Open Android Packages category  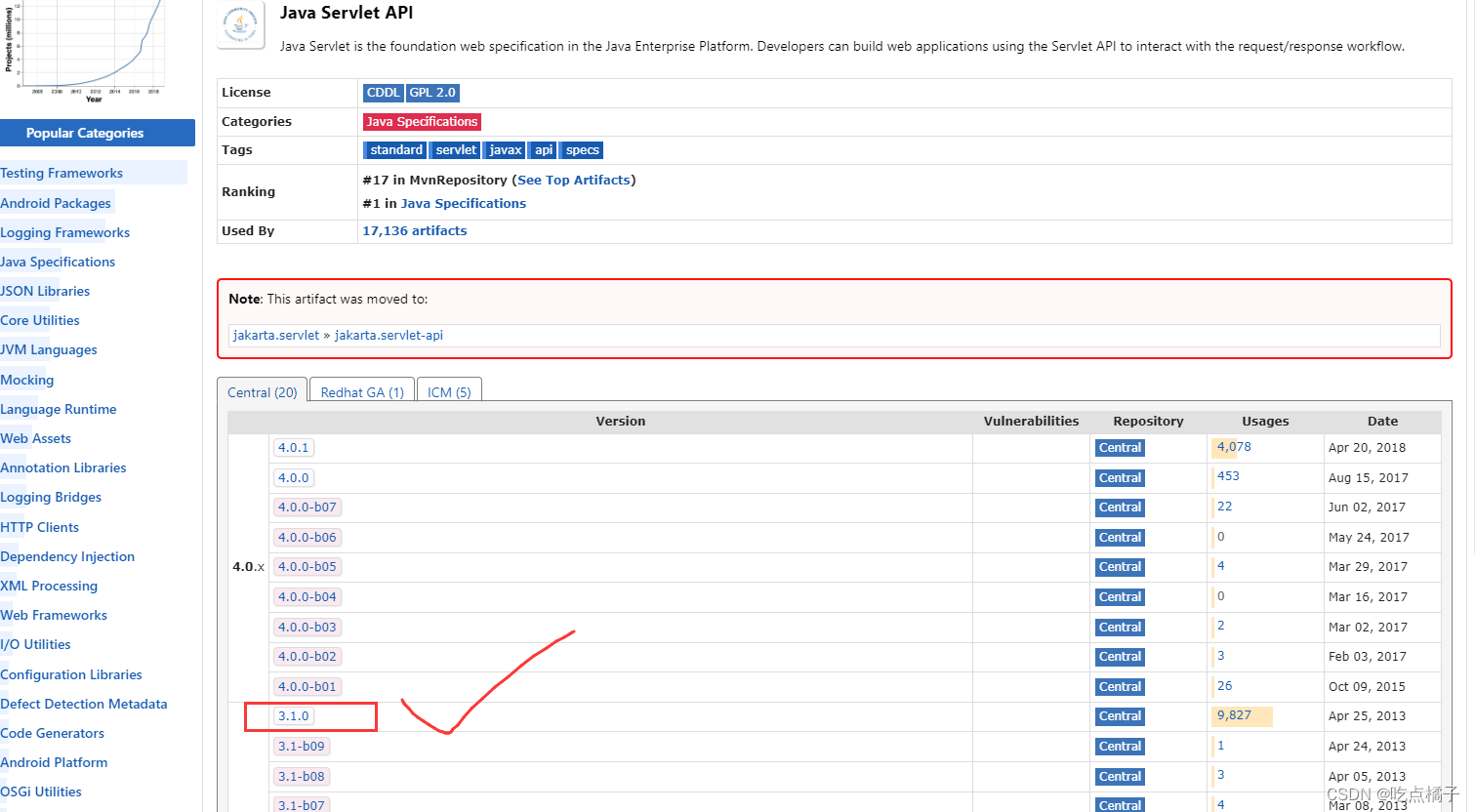pyautogui.click(x=56, y=203)
